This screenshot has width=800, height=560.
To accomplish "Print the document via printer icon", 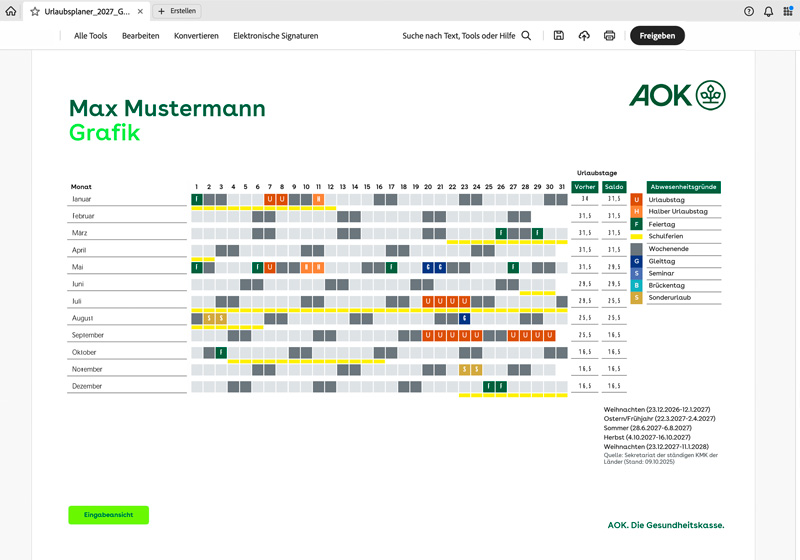I will click(609, 35).
